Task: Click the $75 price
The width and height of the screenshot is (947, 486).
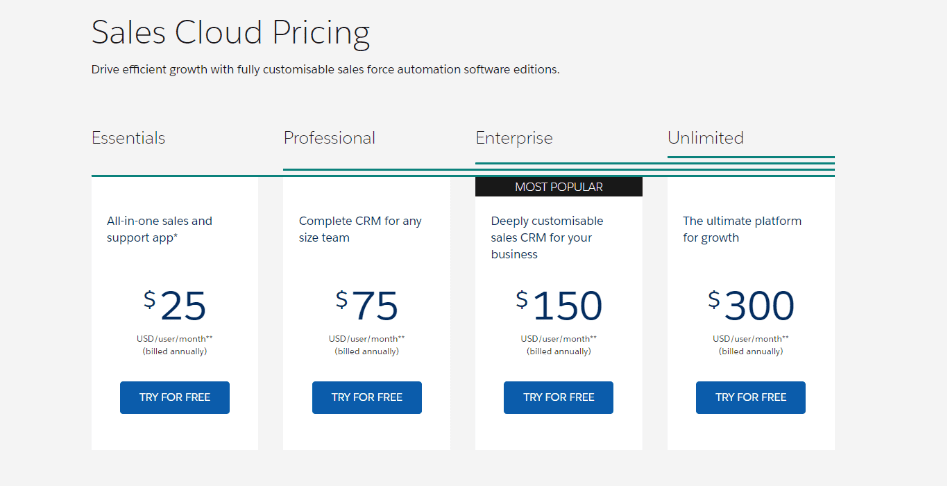Action: pyautogui.click(x=367, y=305)
